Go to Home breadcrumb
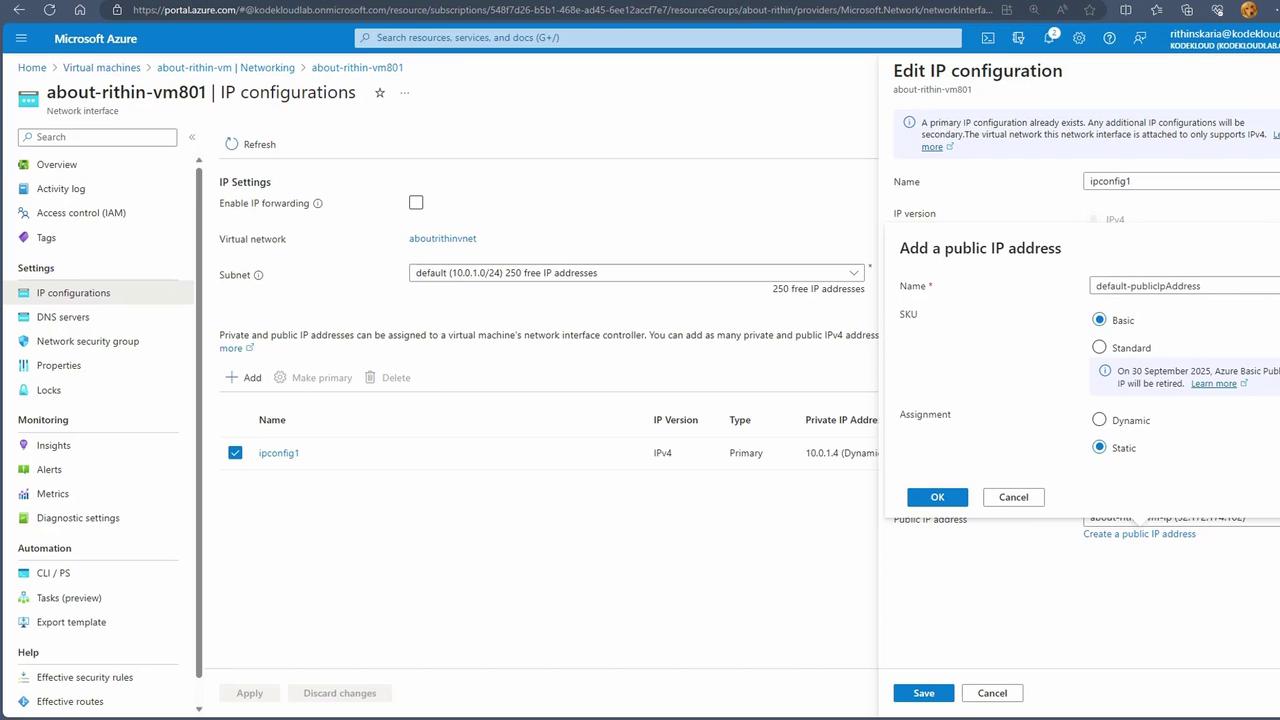The height and width of the screenshot is (720, 1280). [x=32, y=68]
